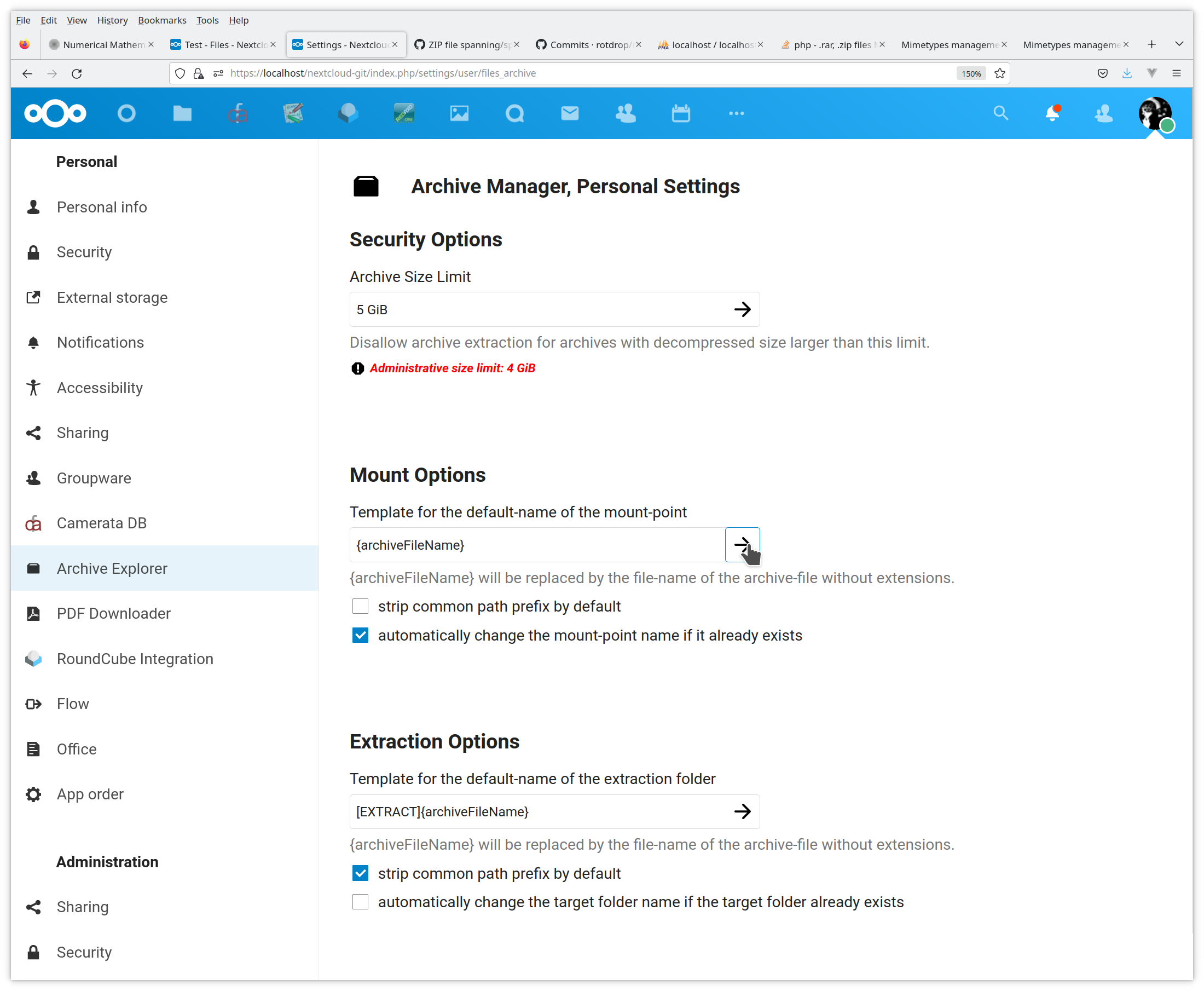Viewport: 1204px width, 991px height.
Task: Click the 150% zoom level indicator
Action: 971,73
